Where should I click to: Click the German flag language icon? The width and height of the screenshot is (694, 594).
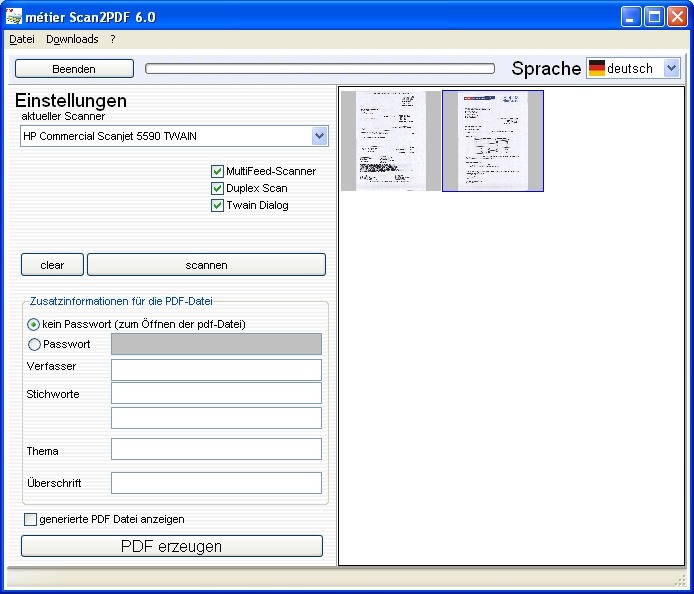597,69
